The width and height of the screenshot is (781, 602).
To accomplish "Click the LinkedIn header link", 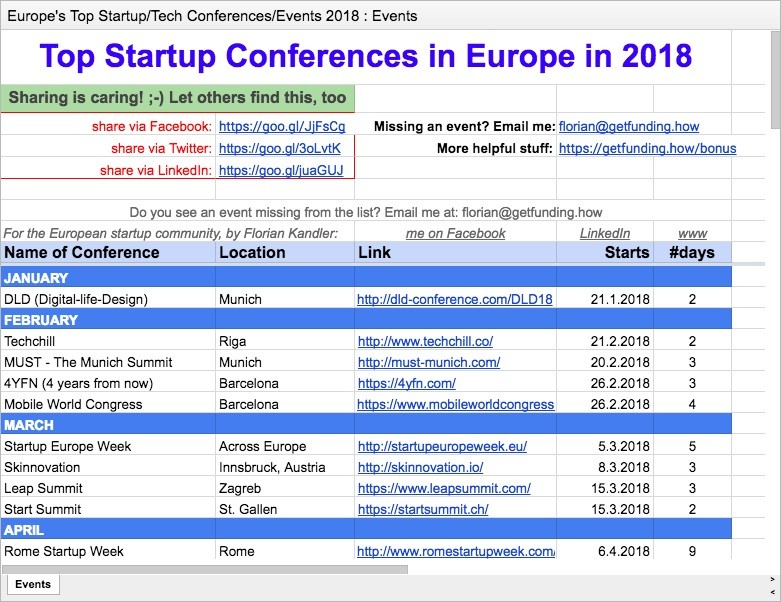I will pyautogui.click(x=605, y=233).
